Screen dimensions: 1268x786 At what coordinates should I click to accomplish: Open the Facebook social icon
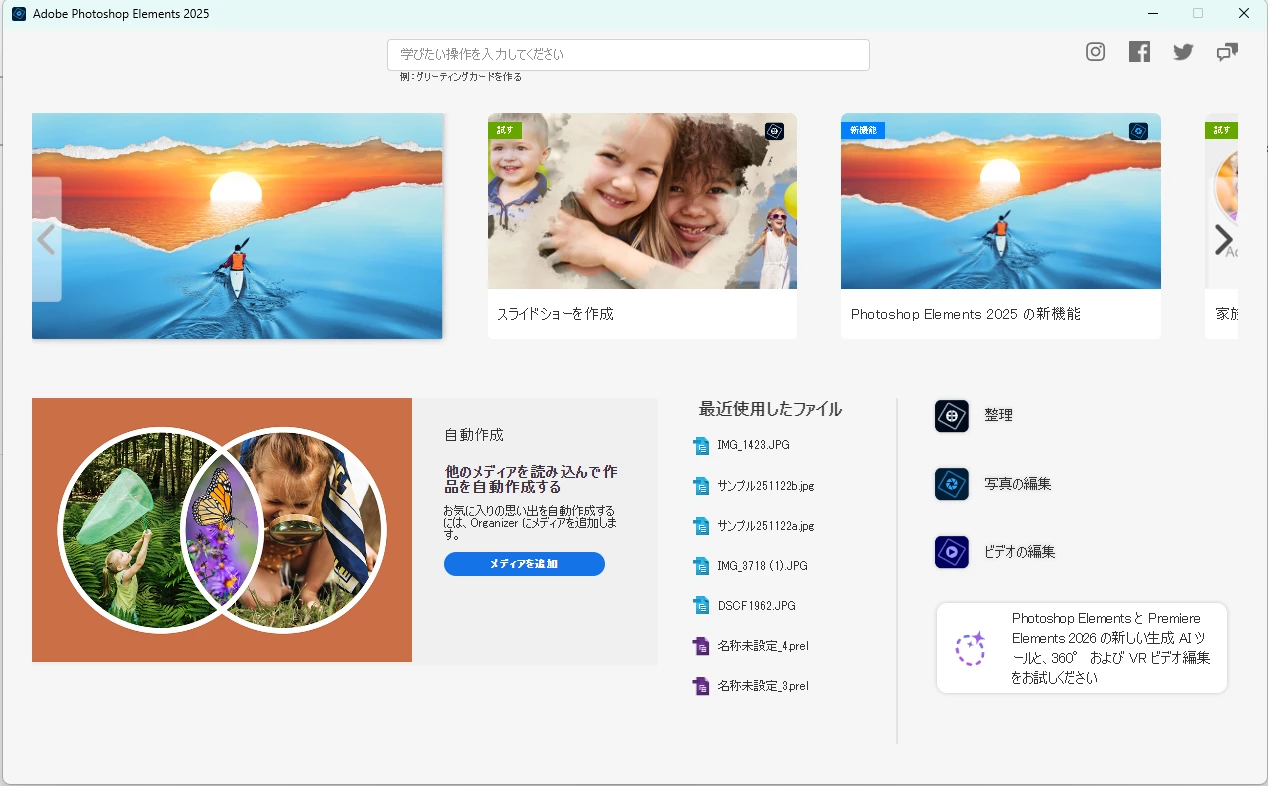(1139, 52)
